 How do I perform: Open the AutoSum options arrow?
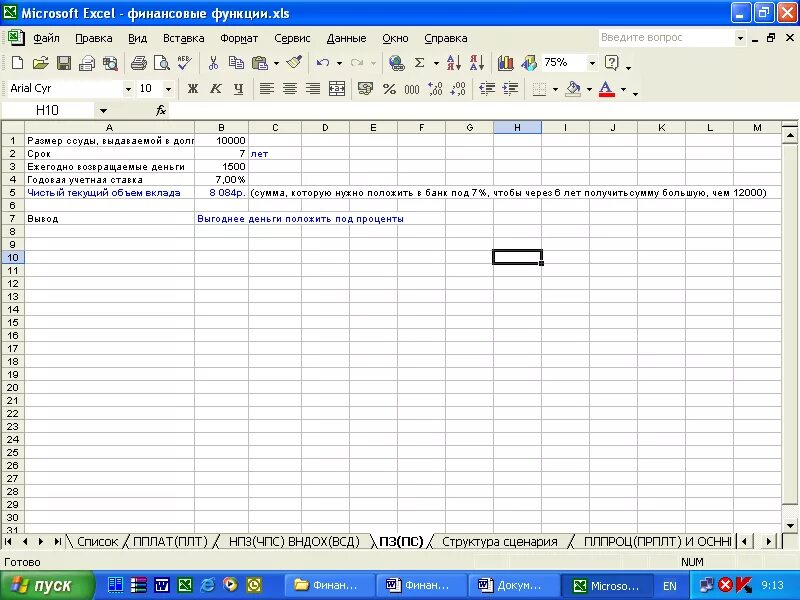[x=436, y=63]
